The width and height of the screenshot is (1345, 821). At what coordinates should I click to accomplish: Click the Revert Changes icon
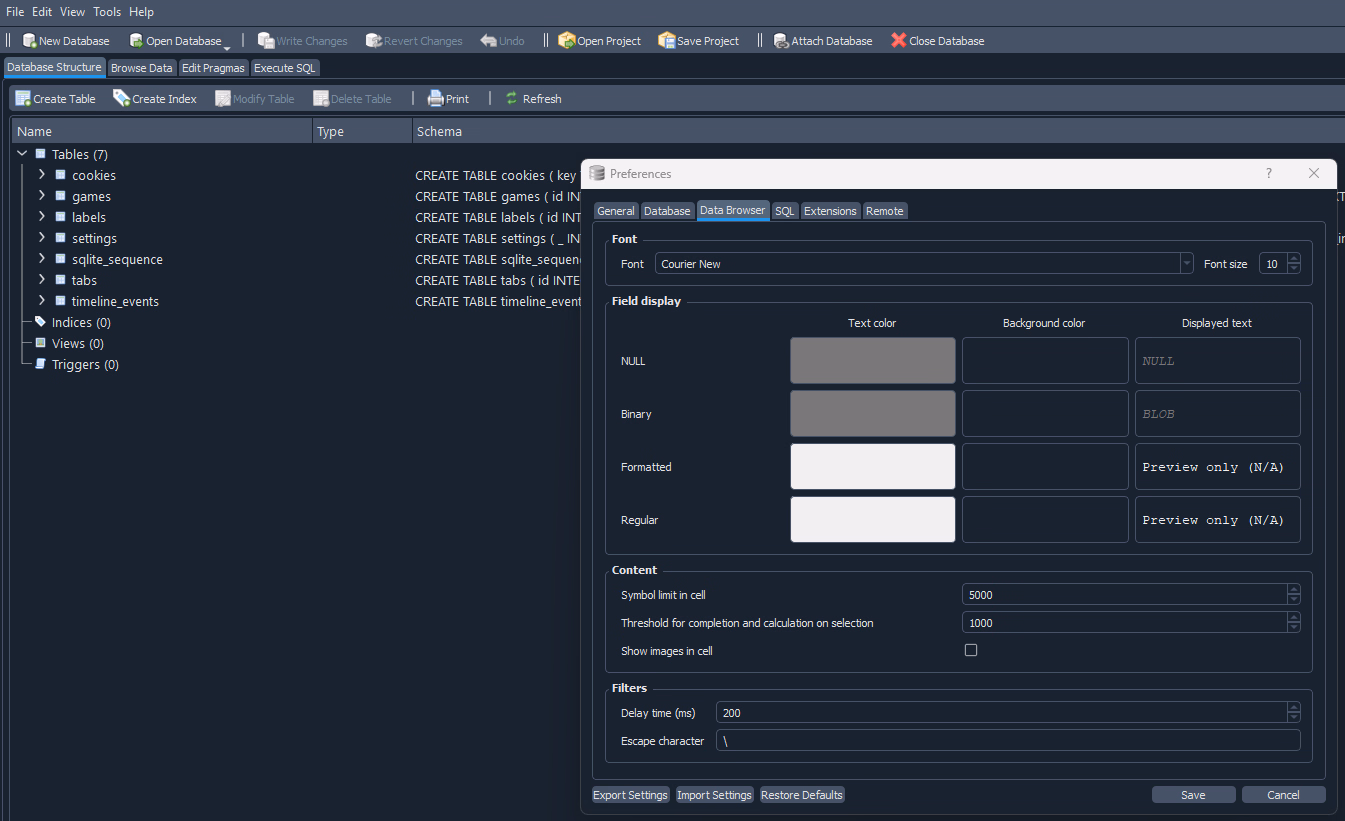click(x=374, y=41)
